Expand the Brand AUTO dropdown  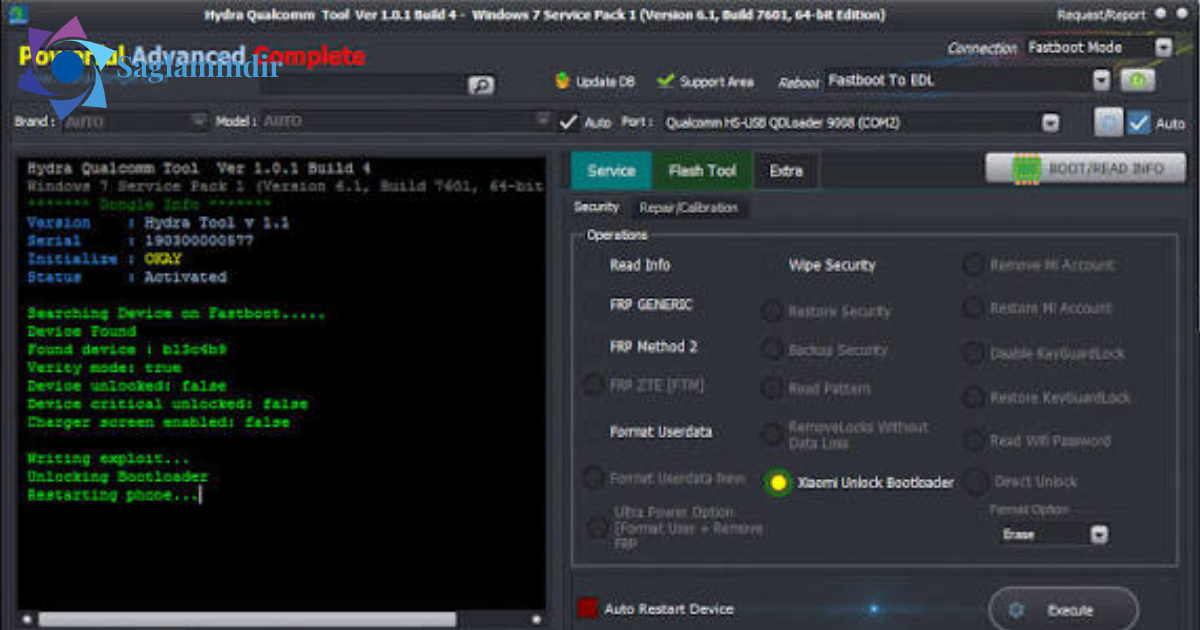tap(198, 122)
